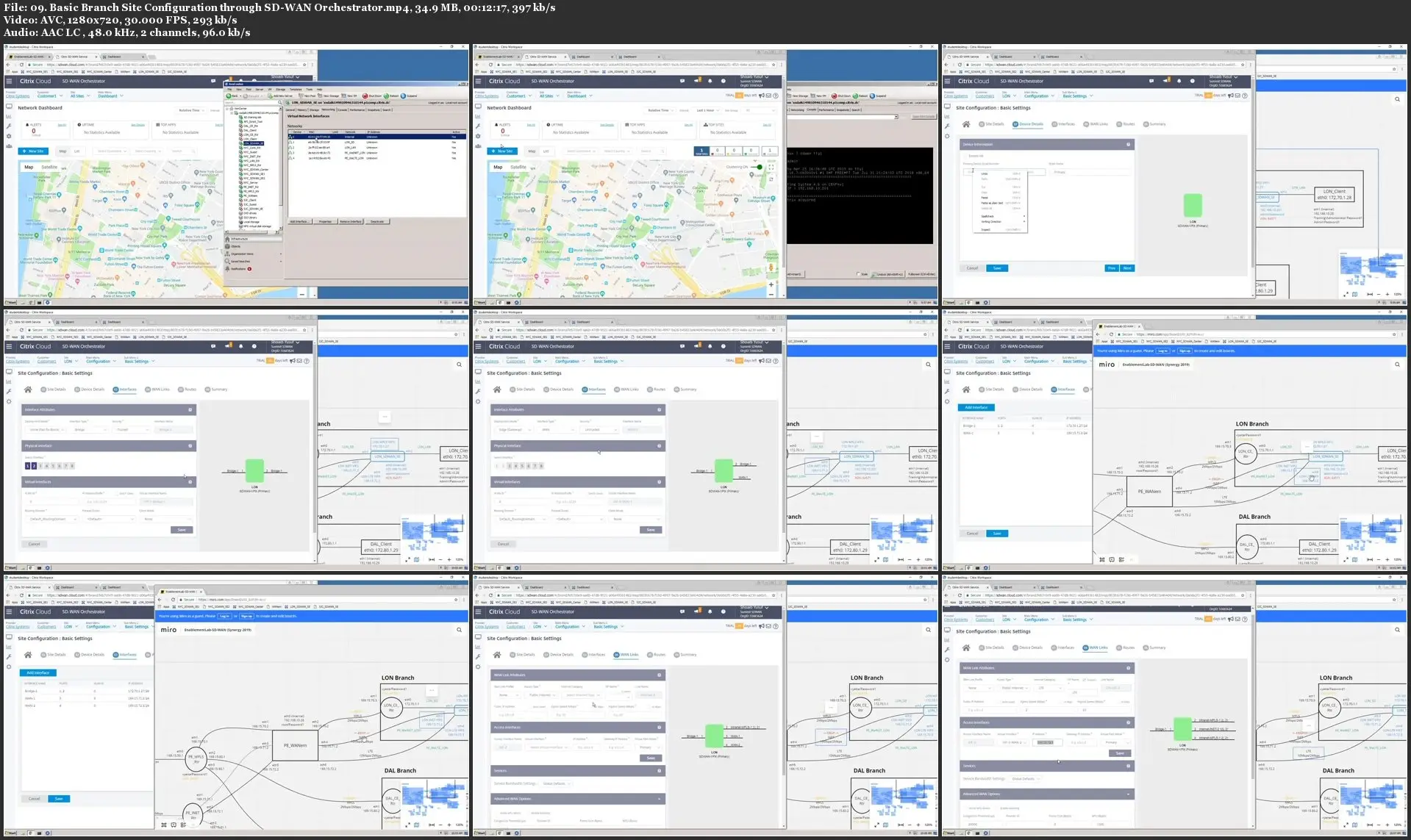In first thumbnail, click the sidebar wrench icon
The height and width of the screenshot is (840, 1411).
[x=9, y=126]
